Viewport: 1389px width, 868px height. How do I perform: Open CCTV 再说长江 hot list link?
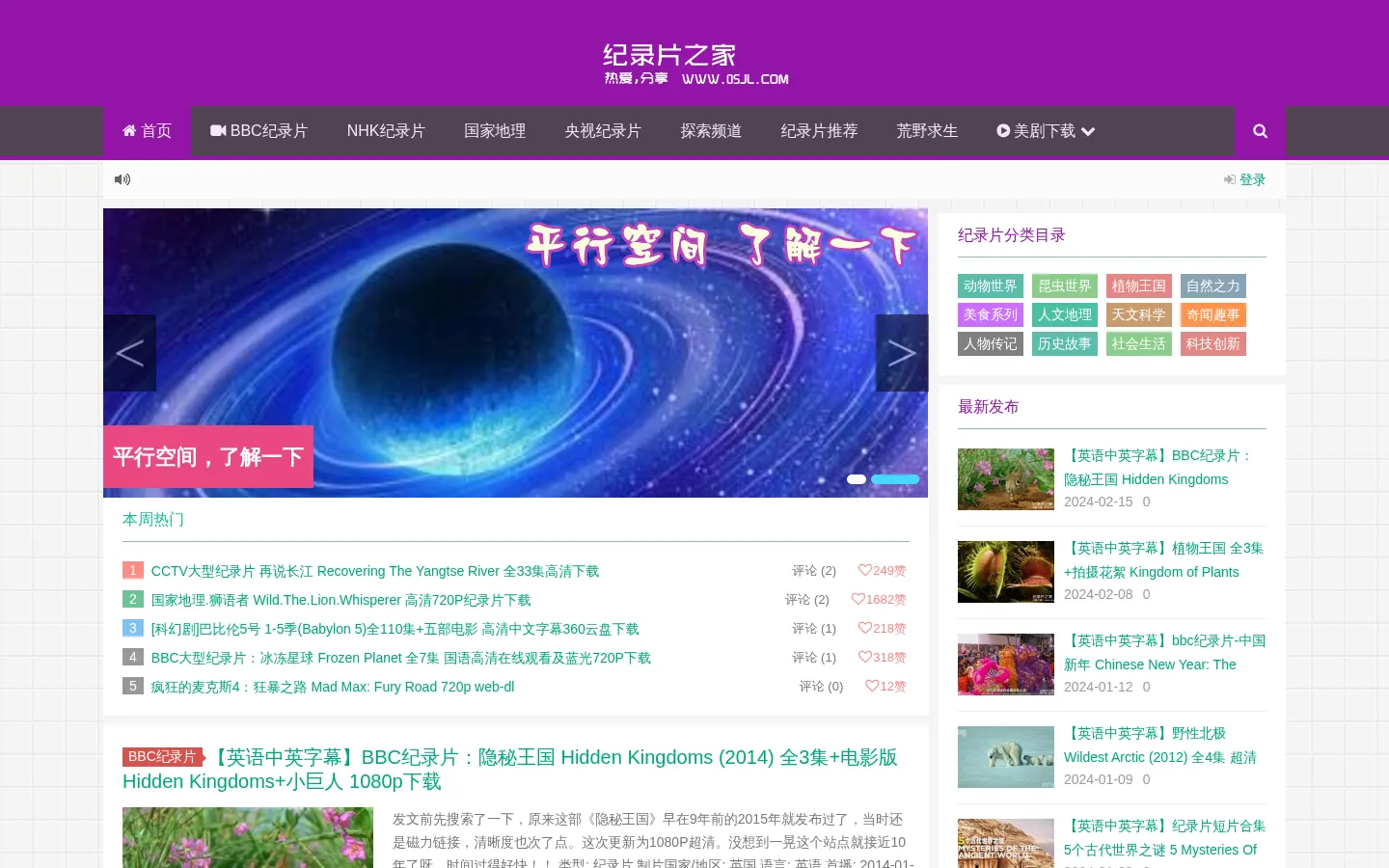(x=375, y=571)
